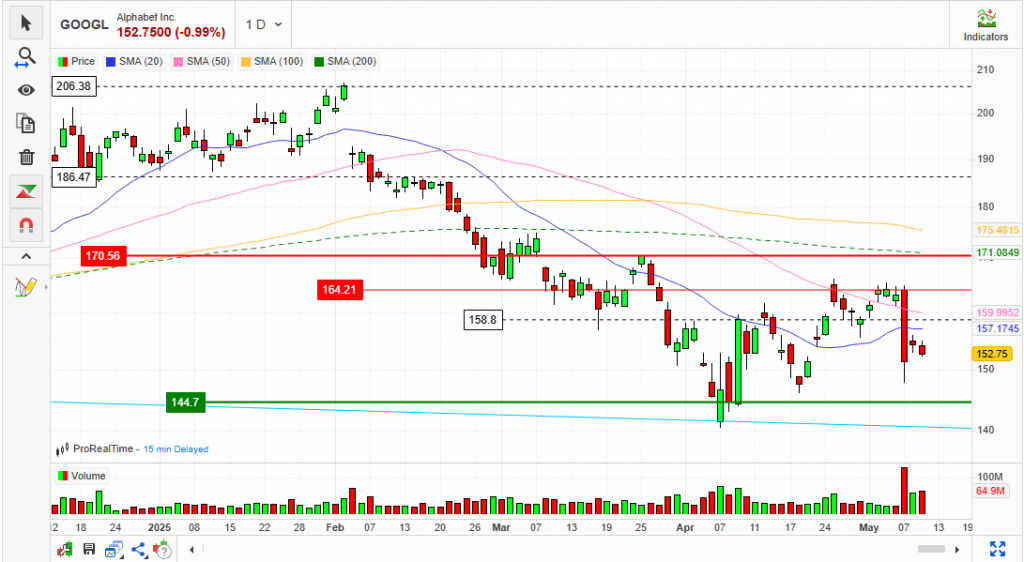Open the 1 D timeframe dropdown
The width and height of the screenshot is (1024, 562).
(x=264, y=25)
